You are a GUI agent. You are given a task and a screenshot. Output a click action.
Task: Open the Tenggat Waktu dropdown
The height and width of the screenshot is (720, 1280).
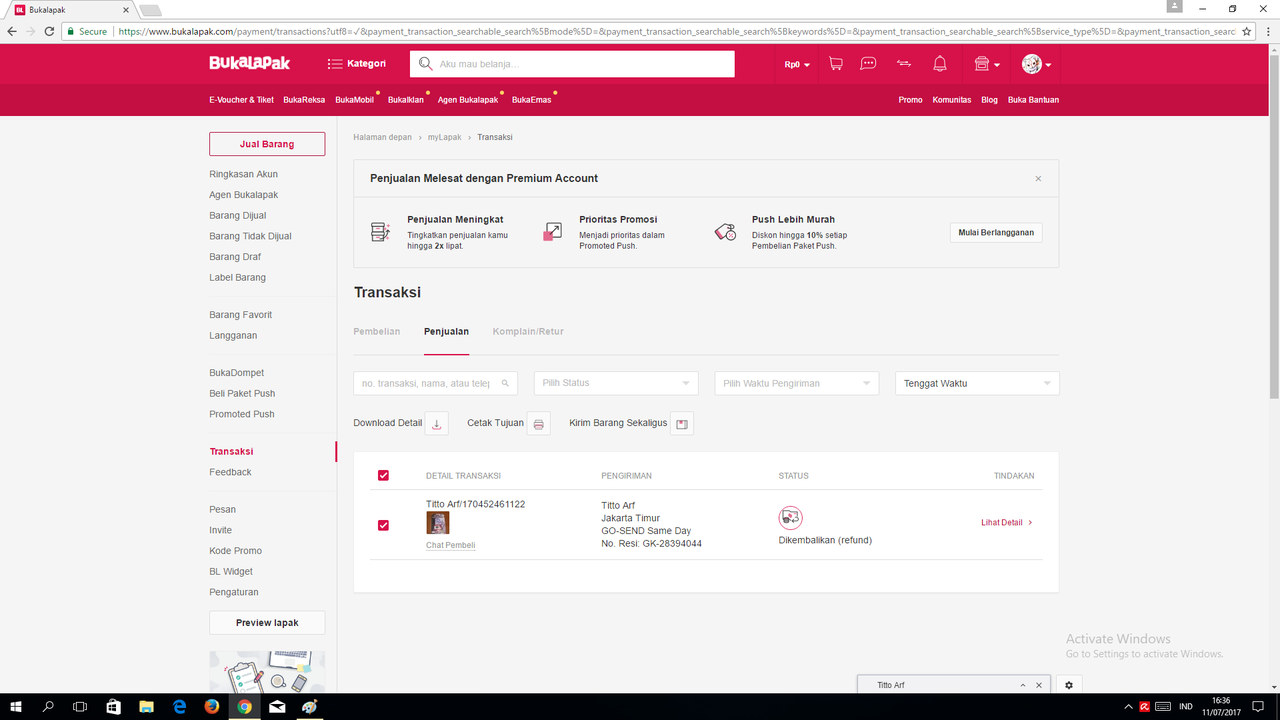tap(977, 383)
